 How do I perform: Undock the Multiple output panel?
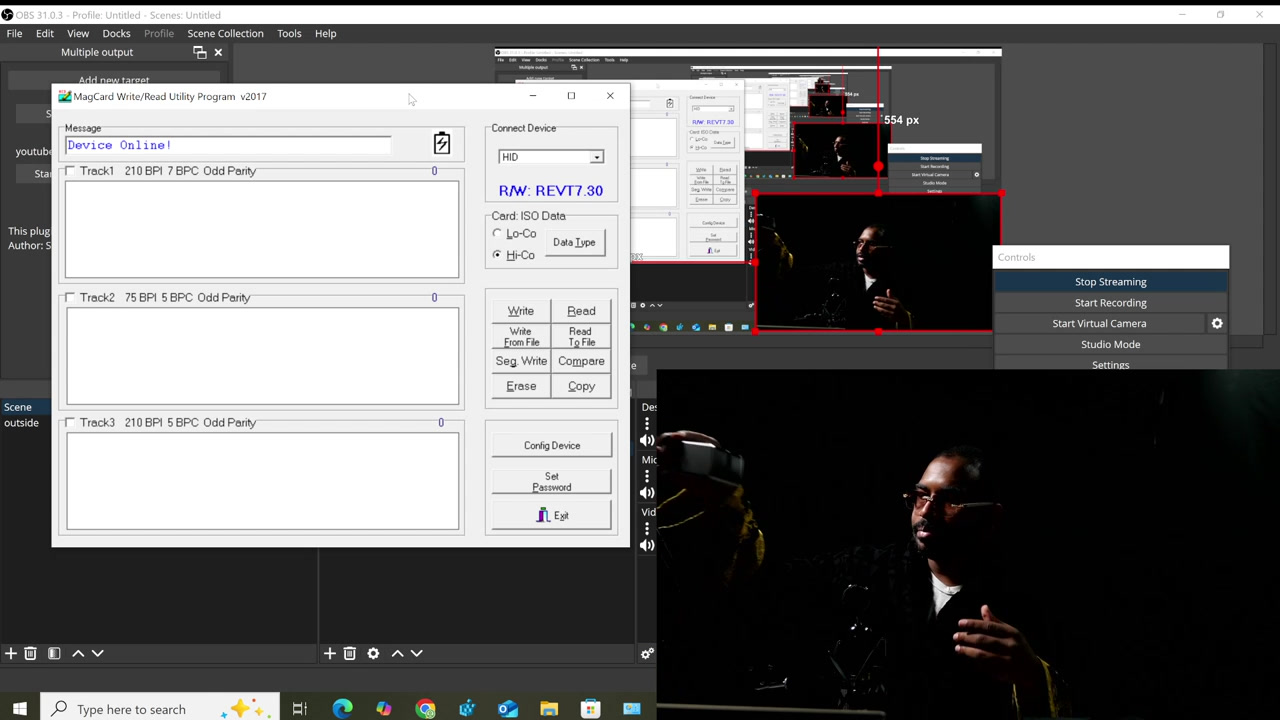click(x=200, y=52)
